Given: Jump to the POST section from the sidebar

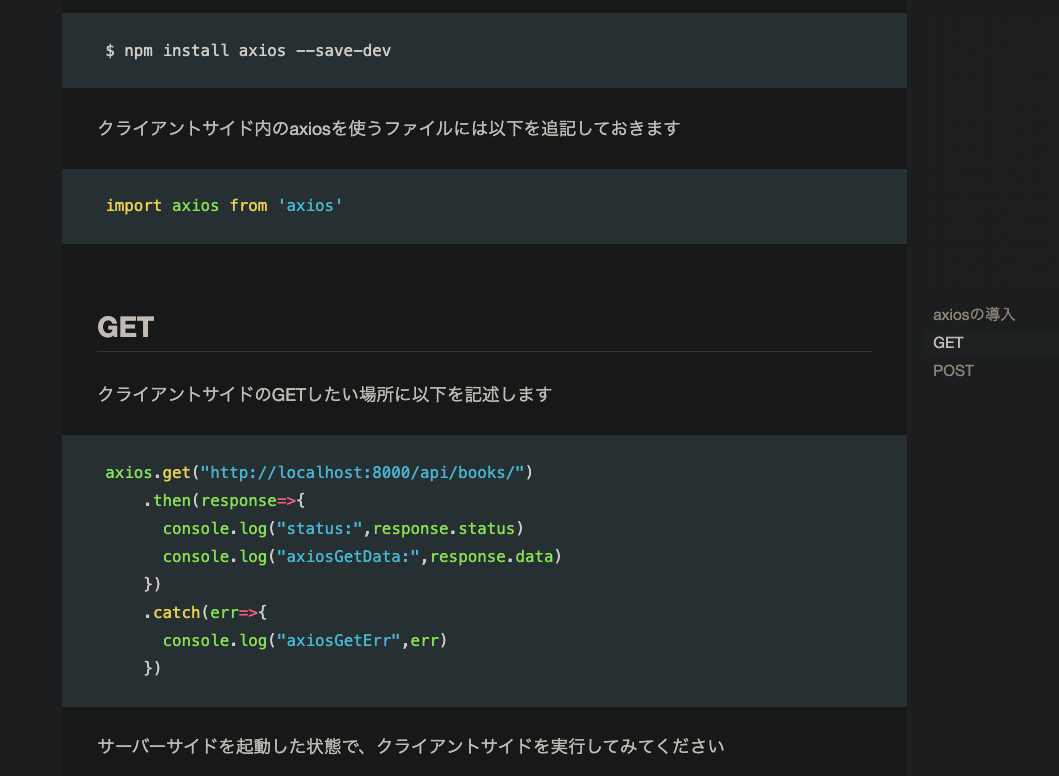Looking at the screenshot, I should coord(953,371).
